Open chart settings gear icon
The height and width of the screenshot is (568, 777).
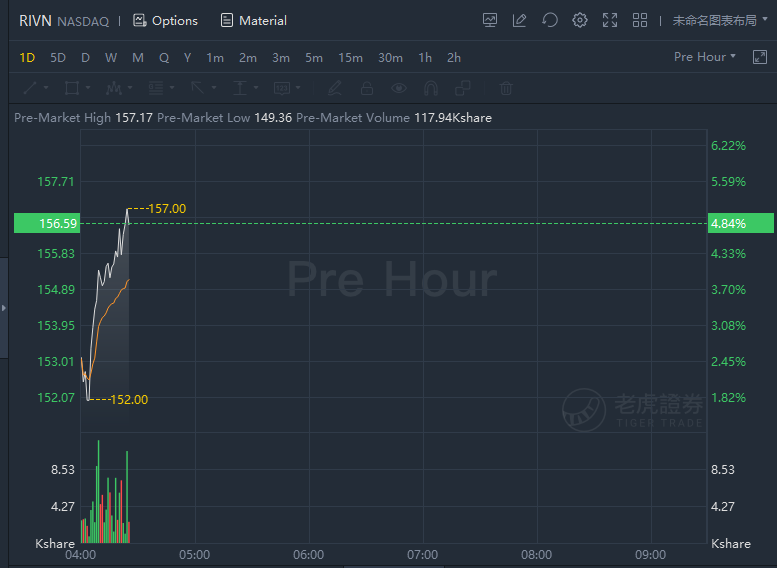click(x=580, y=20)
